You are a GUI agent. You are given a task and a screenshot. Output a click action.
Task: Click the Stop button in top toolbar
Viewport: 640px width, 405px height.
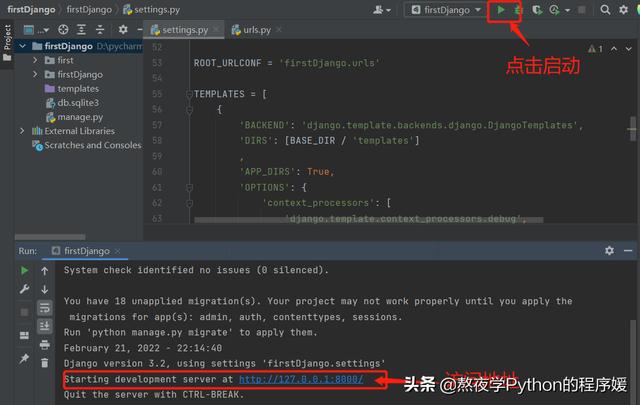[x=582, y=10]
